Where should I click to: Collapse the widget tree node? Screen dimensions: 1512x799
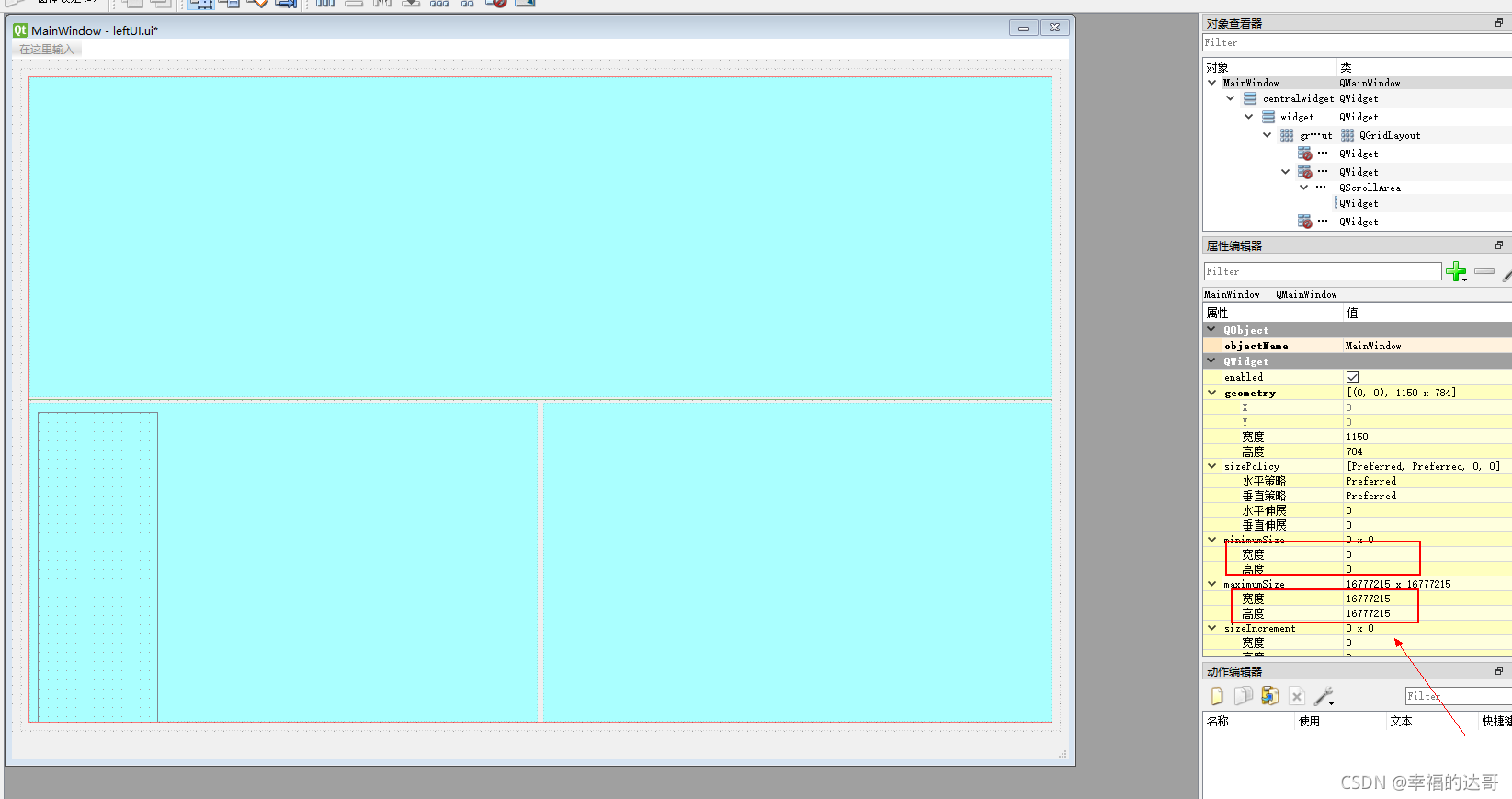(x=1249, y=117)
